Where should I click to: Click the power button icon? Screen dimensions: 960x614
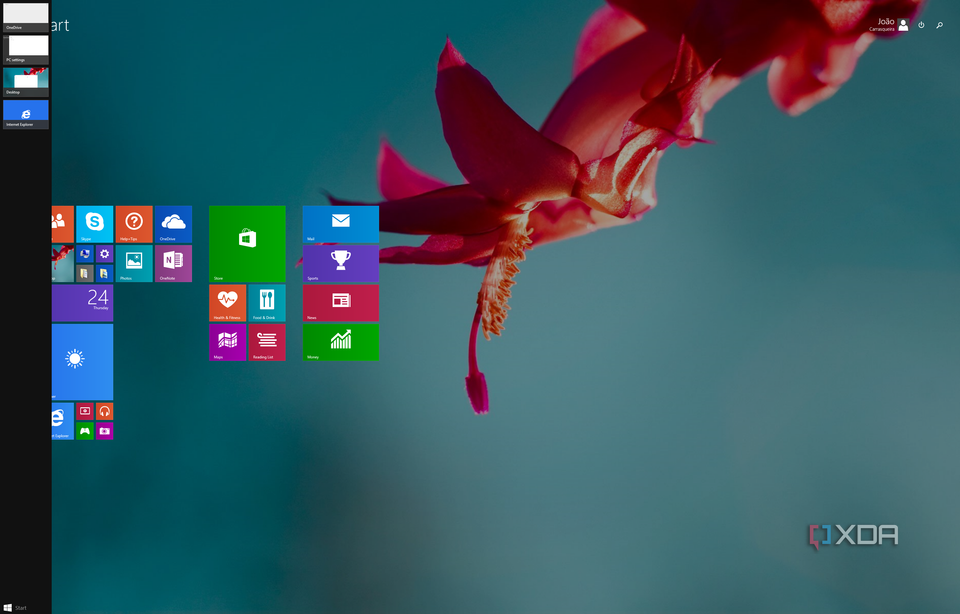[x=921, y=25]
